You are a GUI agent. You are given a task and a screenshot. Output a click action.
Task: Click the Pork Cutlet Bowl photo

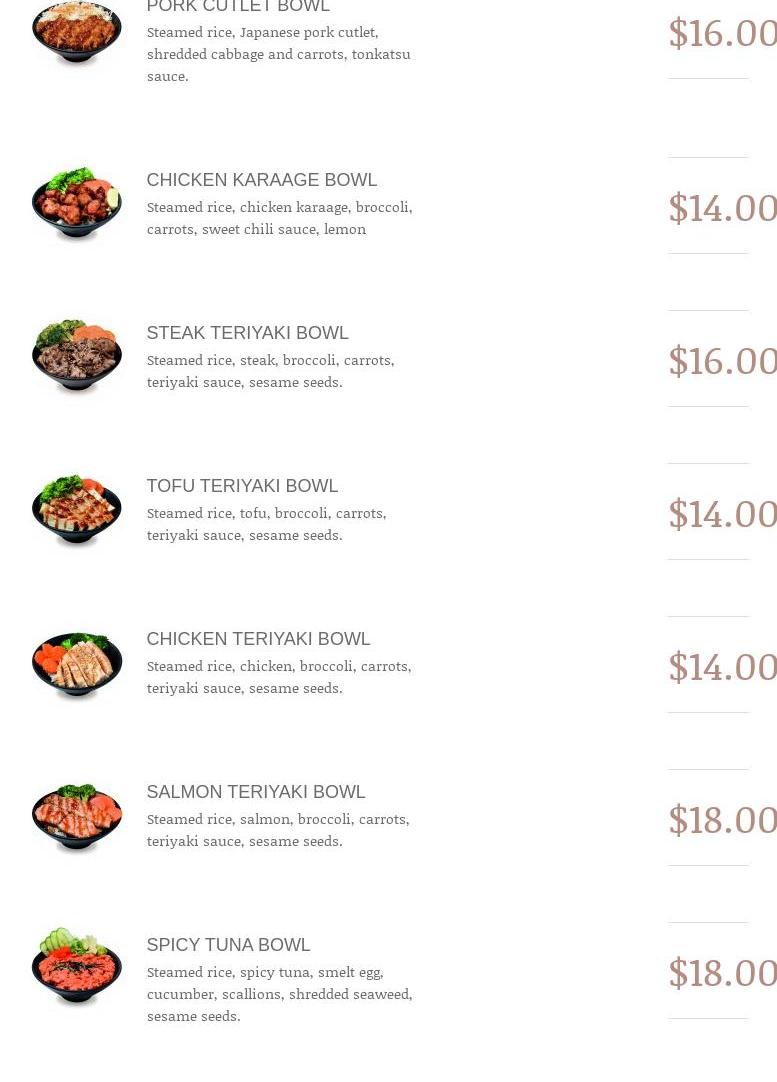[x=76, y=33]
